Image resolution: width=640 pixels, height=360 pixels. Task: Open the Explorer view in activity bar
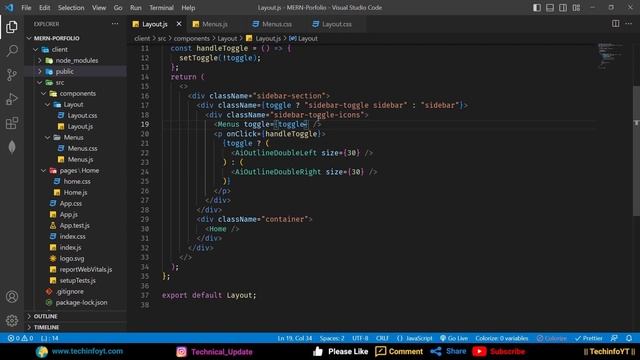click(x=12, y=27)
